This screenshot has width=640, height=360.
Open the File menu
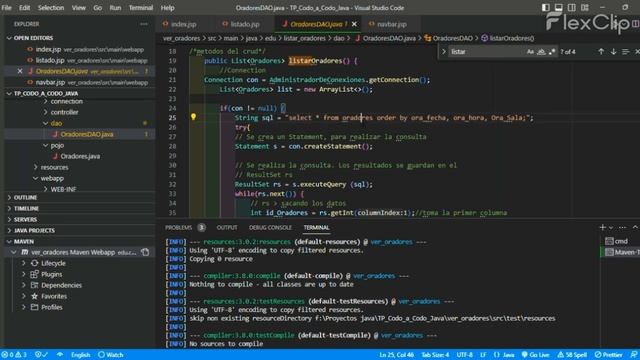tap(7, 7)
